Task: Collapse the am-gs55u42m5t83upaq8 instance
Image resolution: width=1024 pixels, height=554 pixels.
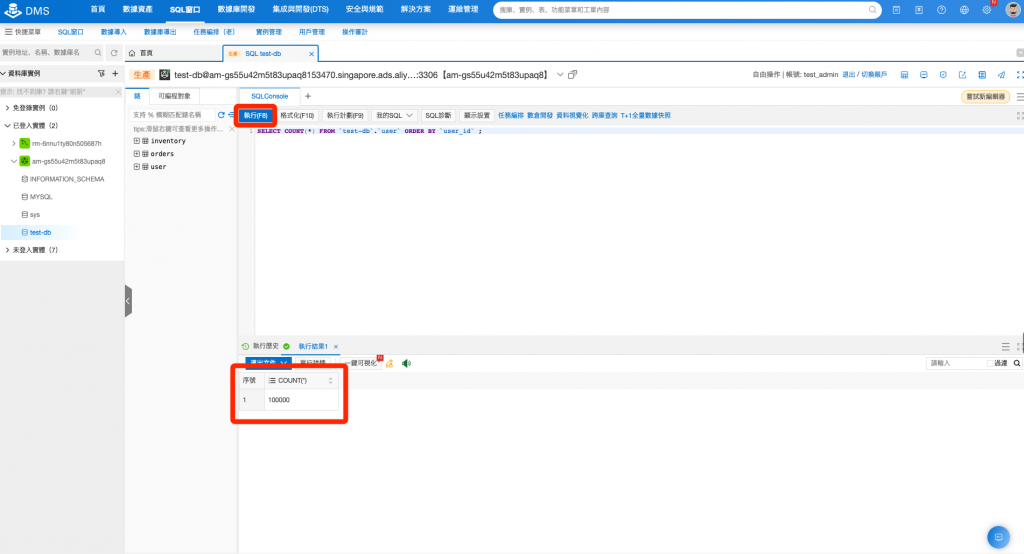Action: [14, 161]
